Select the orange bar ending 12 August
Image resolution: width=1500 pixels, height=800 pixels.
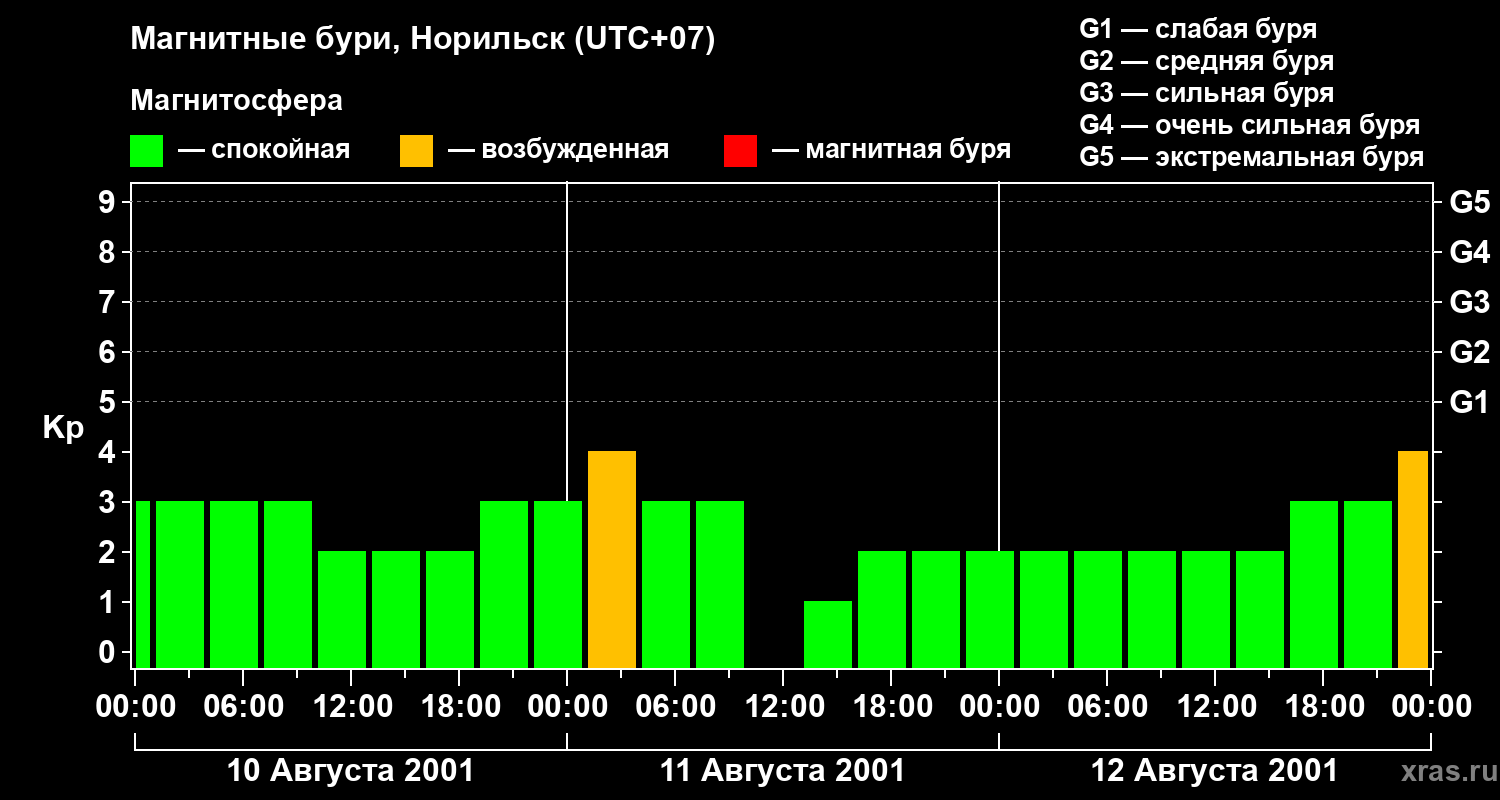pos(1412,559)
